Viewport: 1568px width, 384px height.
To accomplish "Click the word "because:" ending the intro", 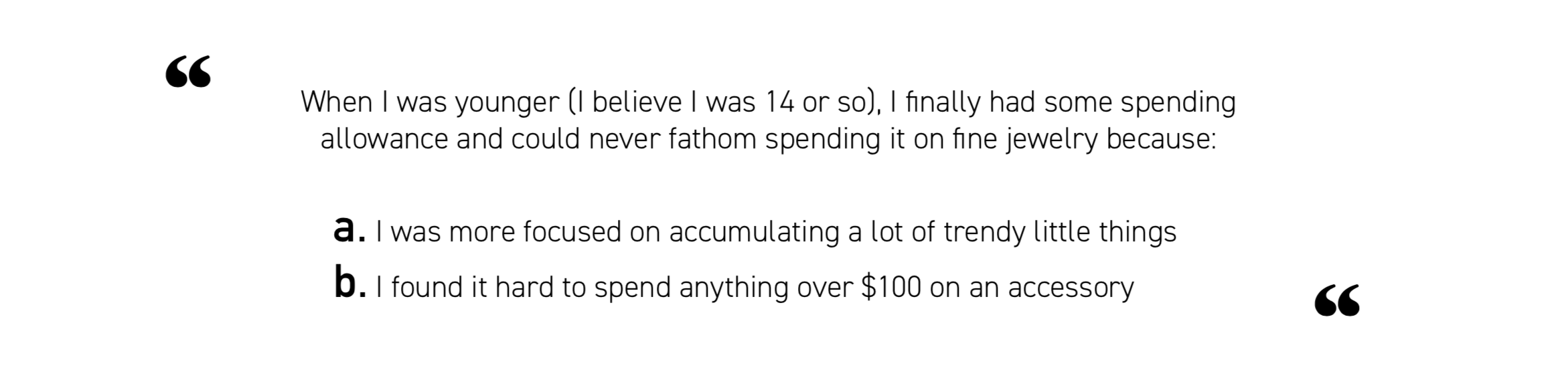I will click(x=1161, y=139).
